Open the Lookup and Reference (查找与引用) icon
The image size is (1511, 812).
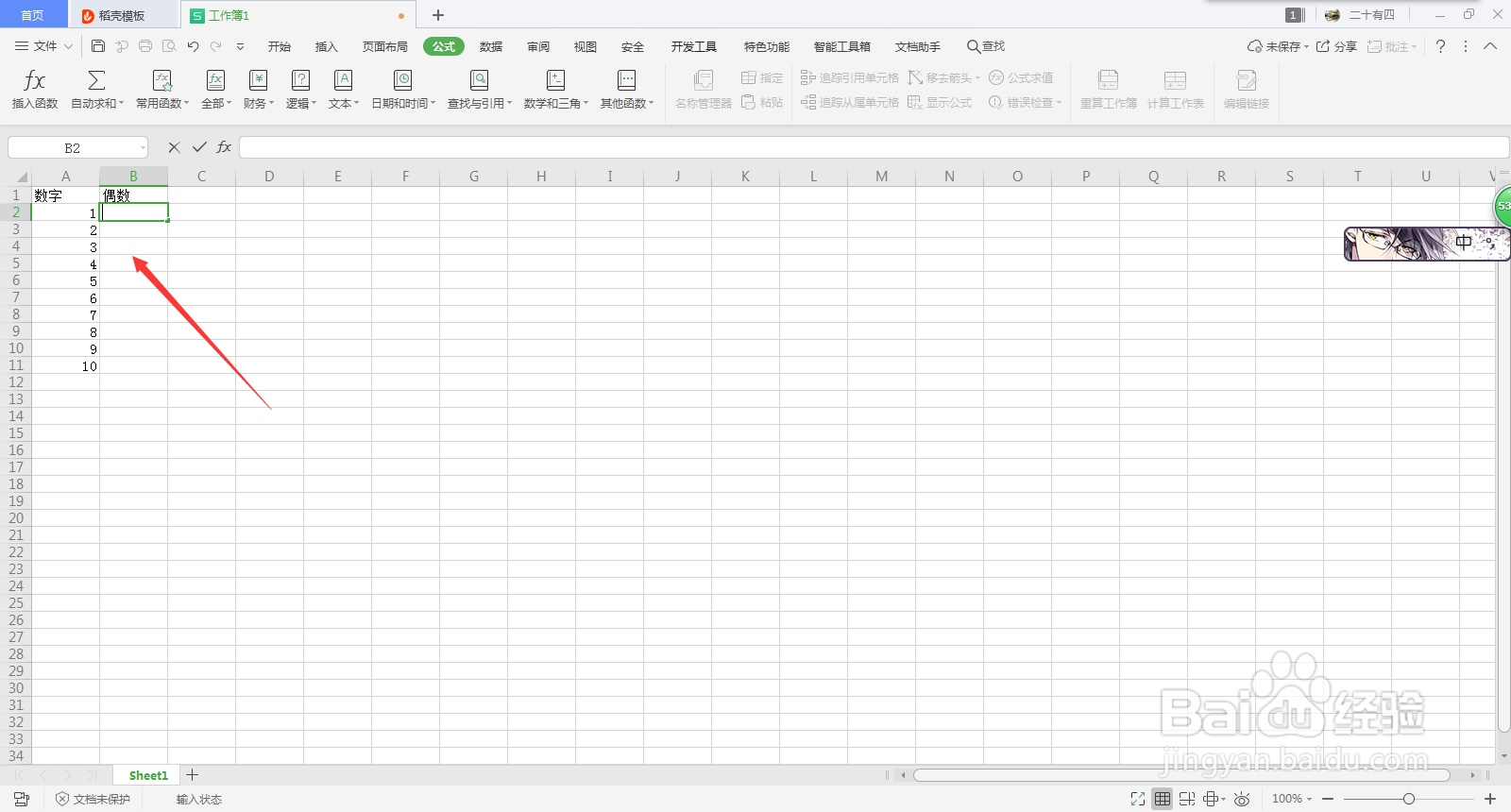point(480,80)
